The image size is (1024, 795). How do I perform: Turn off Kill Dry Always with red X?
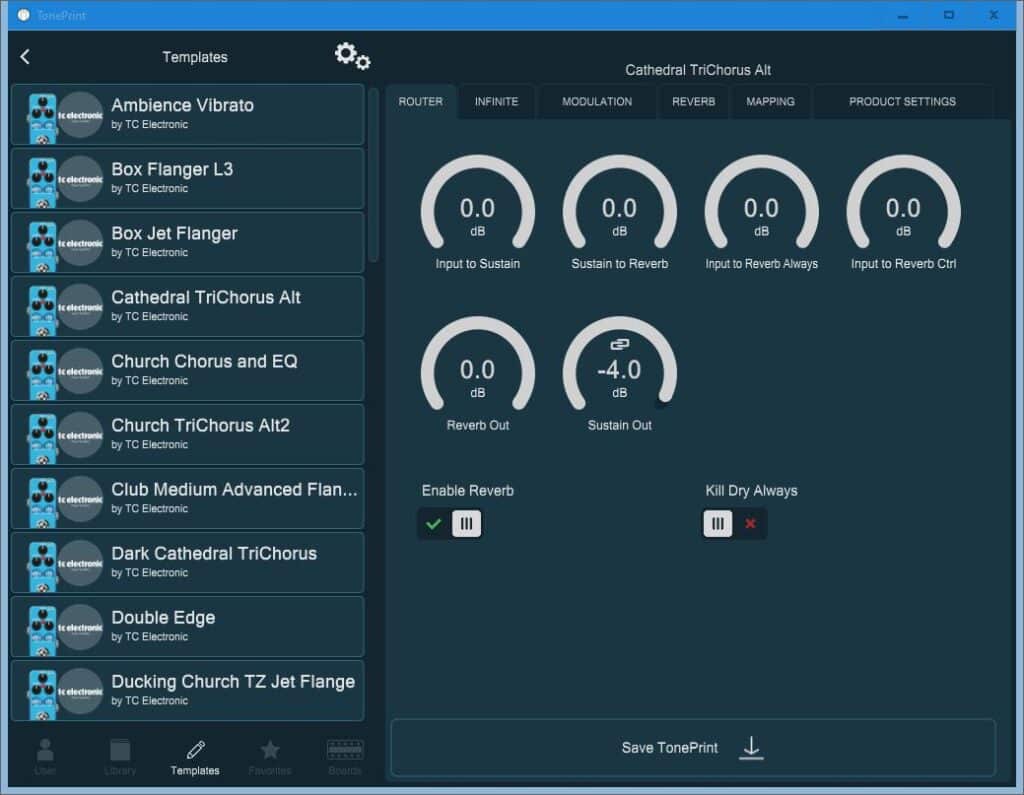[750, 524]
